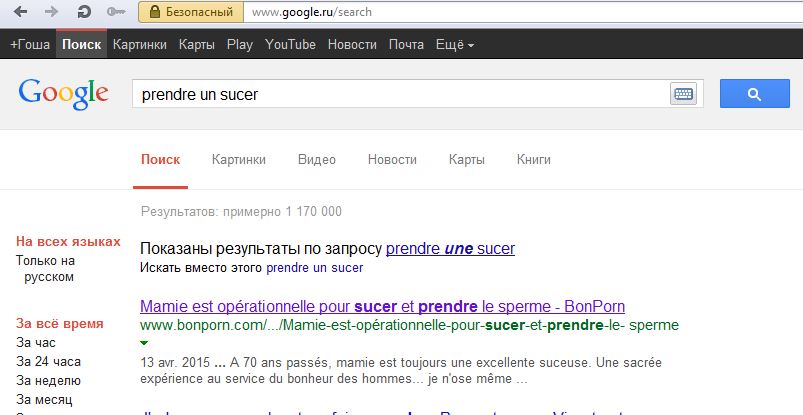Open the on-screen keyboard icon
803x415 pixels.
683,94
